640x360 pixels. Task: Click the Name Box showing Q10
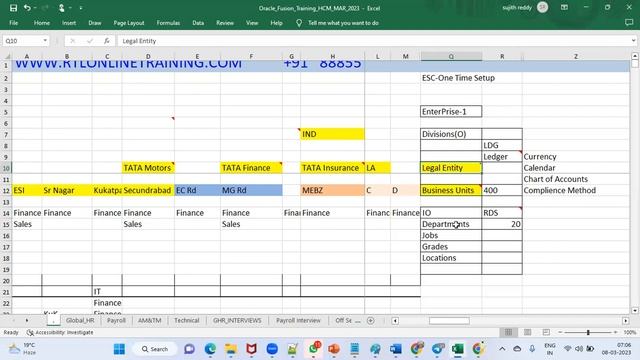click(22, 41)
